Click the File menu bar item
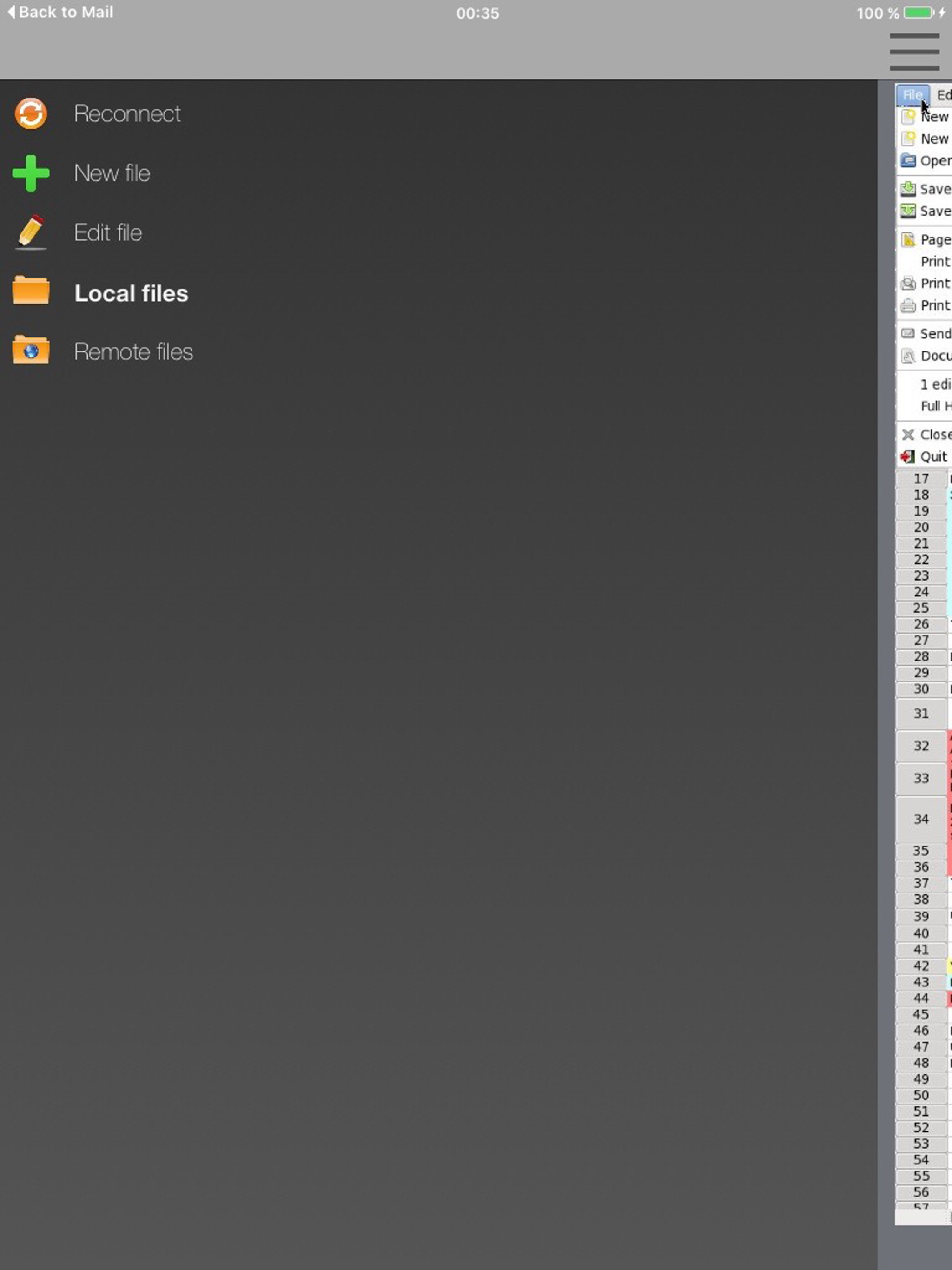Image resolution: width=952 pixels, height=1270 pixels. pyautogui.click(x=912, y=95)
